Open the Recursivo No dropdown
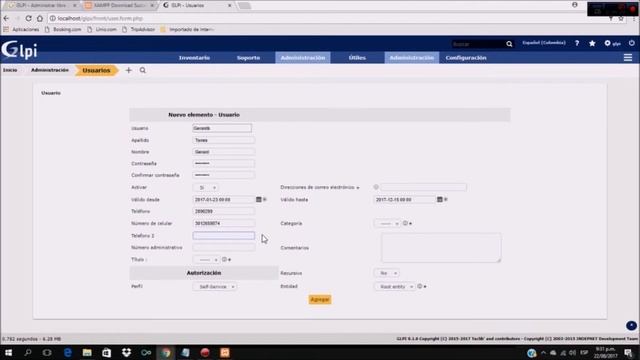Image resolution: width=640 pixels, height=360 pixels. click(387, 273)
